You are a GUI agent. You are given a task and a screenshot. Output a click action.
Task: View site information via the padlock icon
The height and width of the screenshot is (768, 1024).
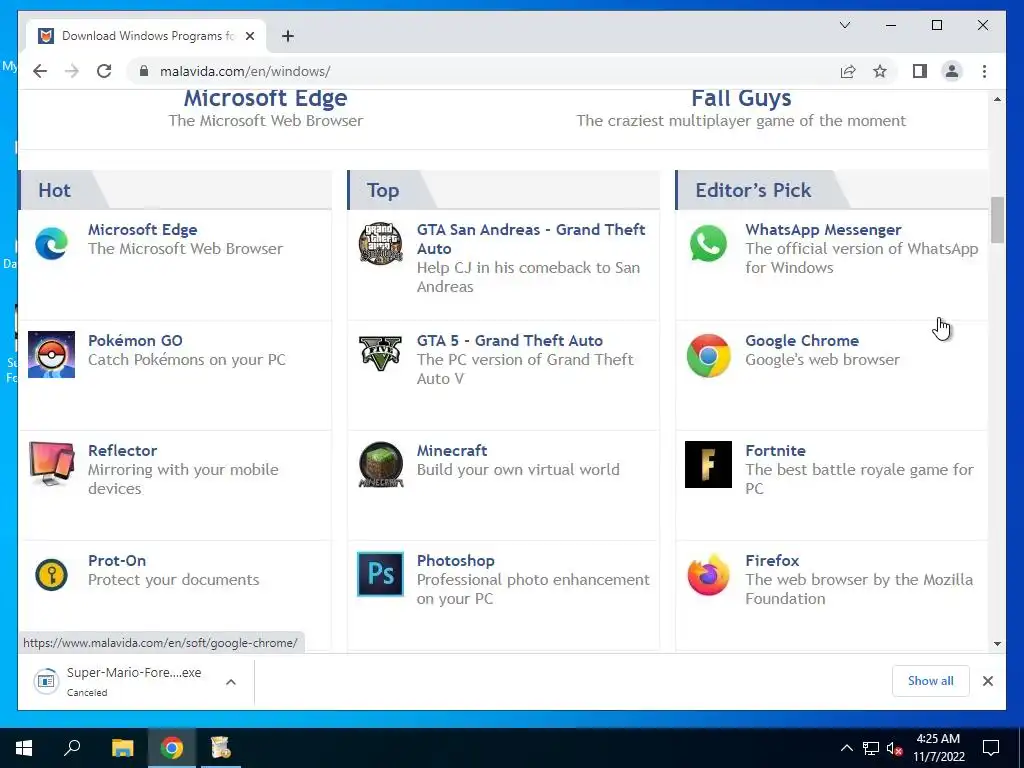144,71
